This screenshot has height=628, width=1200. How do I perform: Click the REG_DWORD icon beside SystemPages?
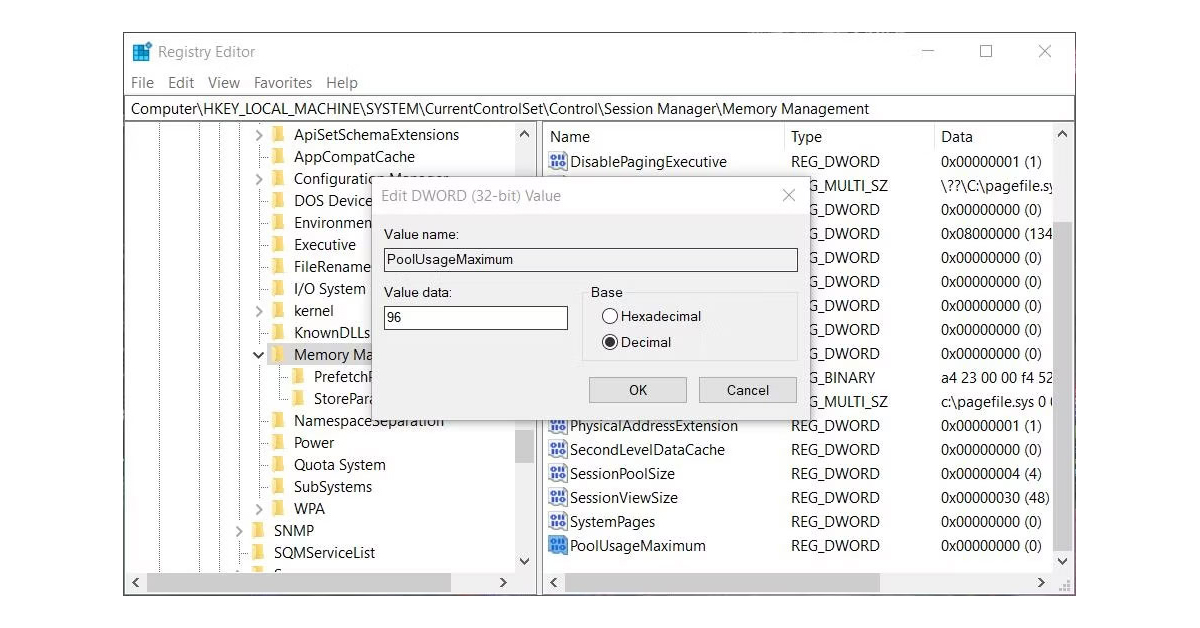point(557,521)
